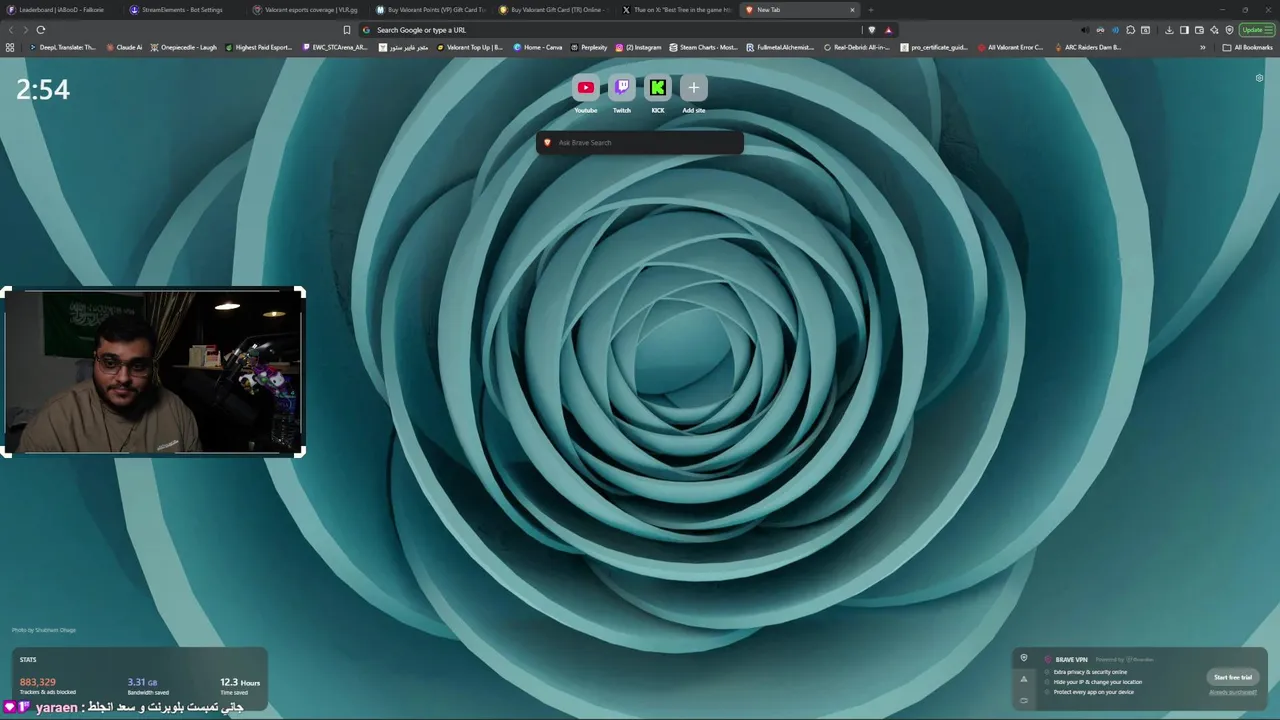
Task: Click the browser forward arrow
Action: pos(26,30)
